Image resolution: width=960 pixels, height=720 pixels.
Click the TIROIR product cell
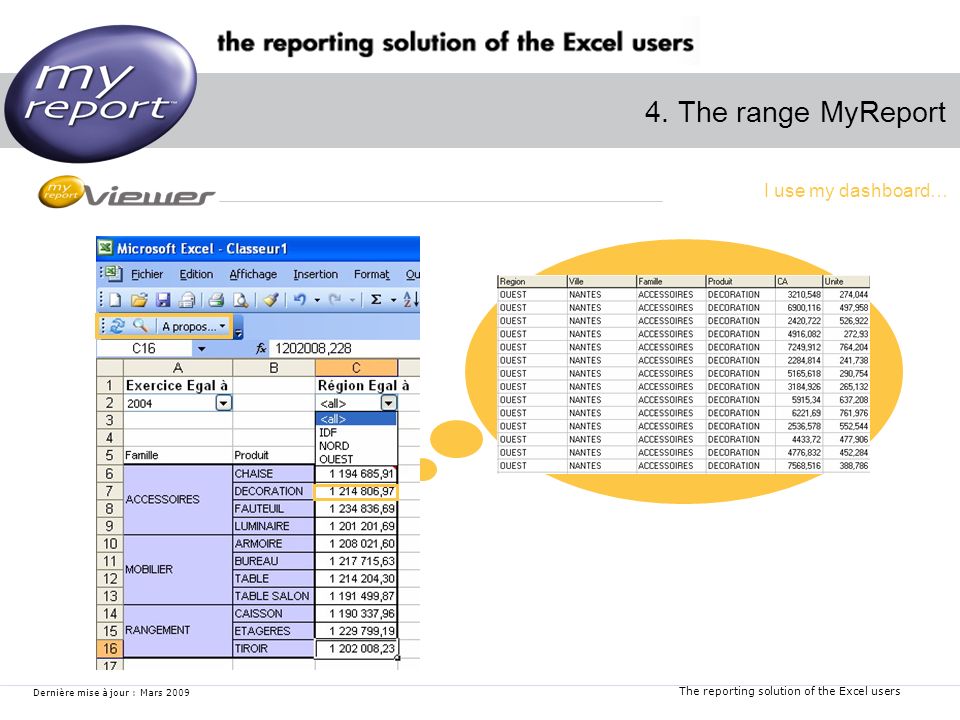click(274, 648)
